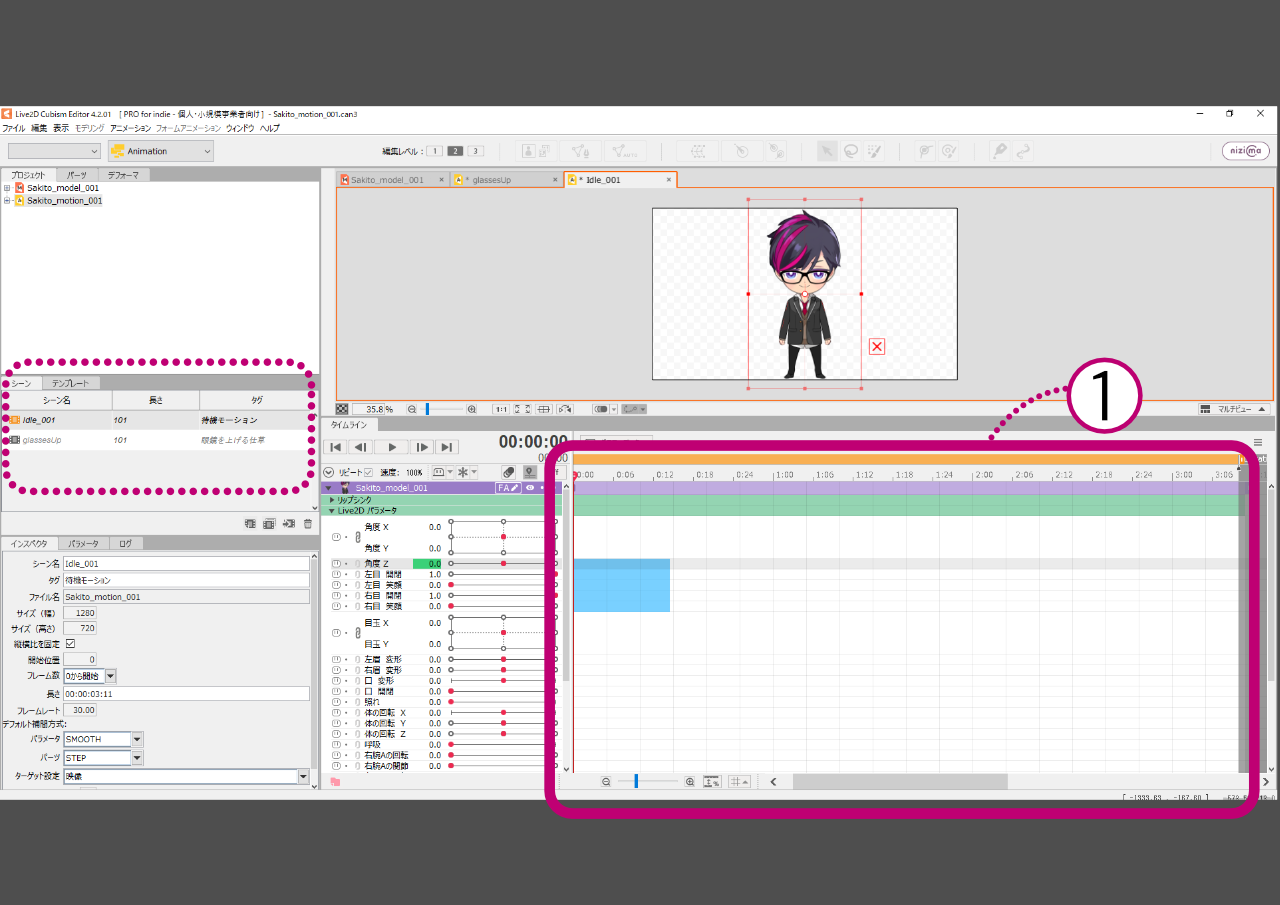Expand the リップシンク track group
Viewport: 1280px width, 905px height.
click(x=332, y=500)
